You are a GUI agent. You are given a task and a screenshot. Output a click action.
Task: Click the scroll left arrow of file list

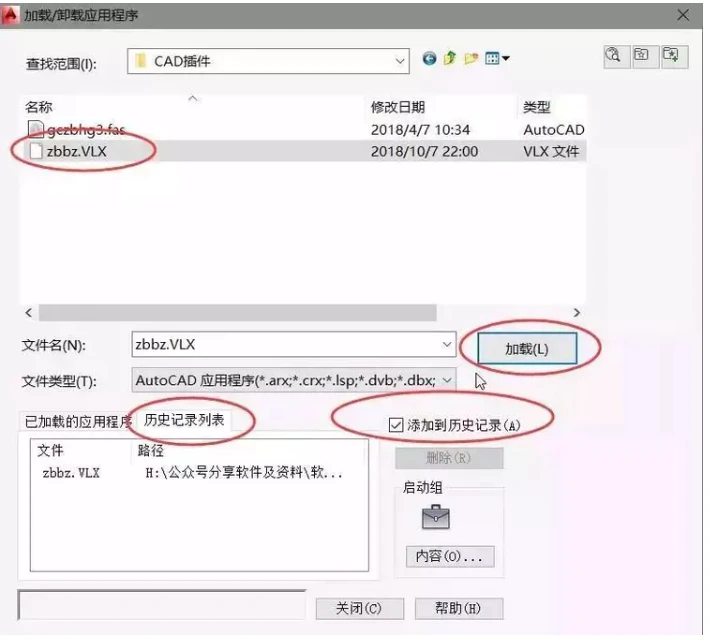pyautogui.click(x=29, y=313)
